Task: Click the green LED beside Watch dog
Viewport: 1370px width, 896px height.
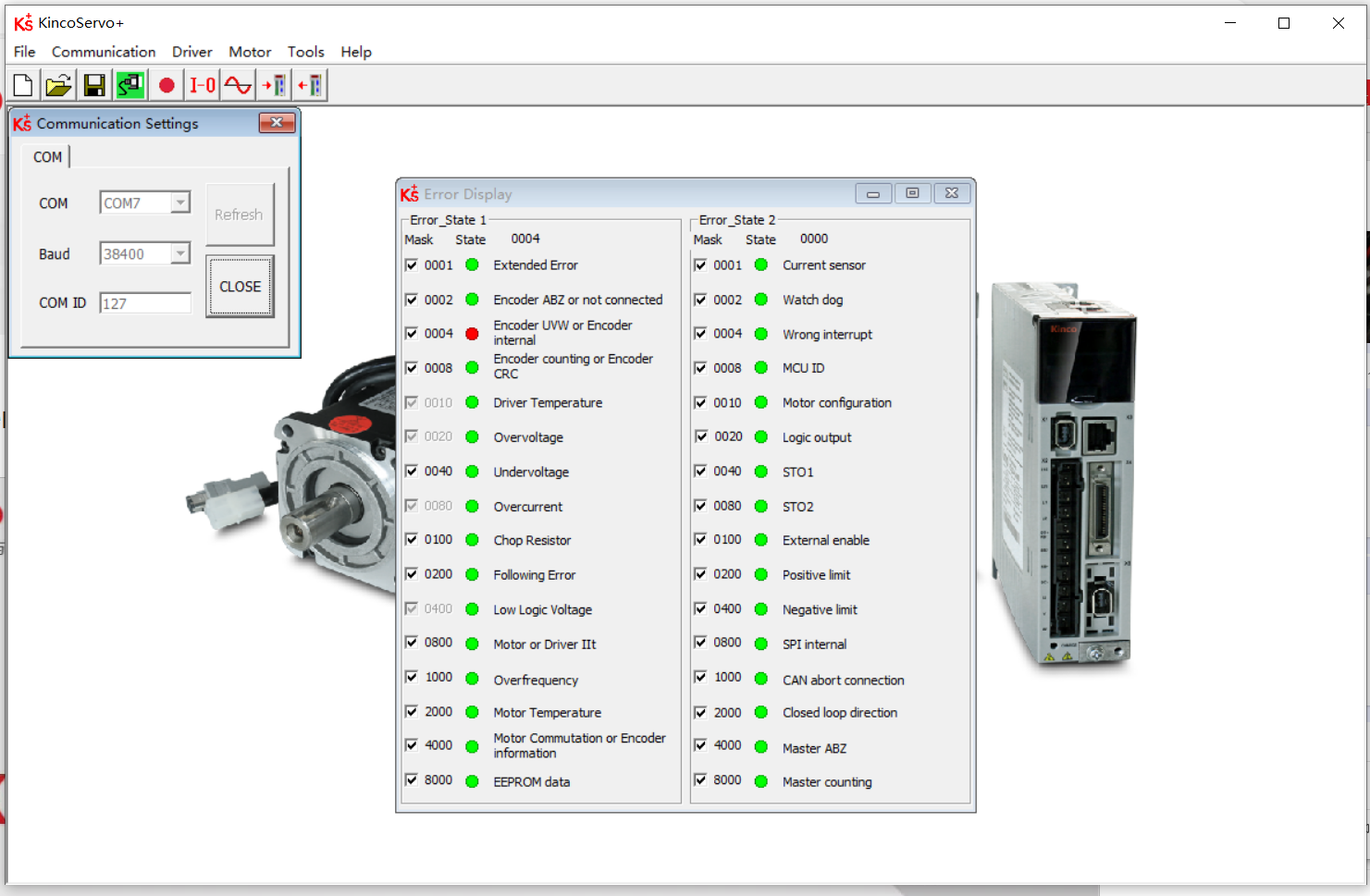Action: 761,300
